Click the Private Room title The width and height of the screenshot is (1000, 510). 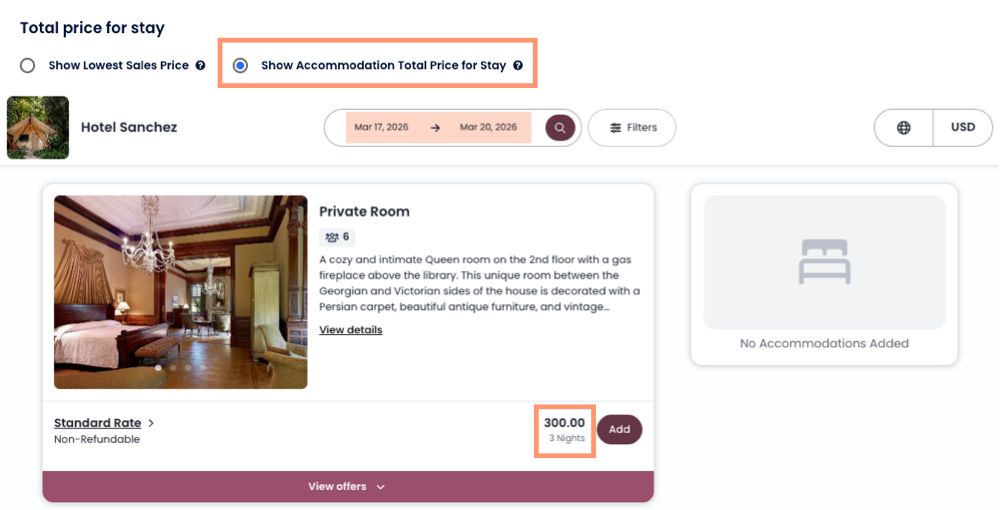tap(364, 212)
